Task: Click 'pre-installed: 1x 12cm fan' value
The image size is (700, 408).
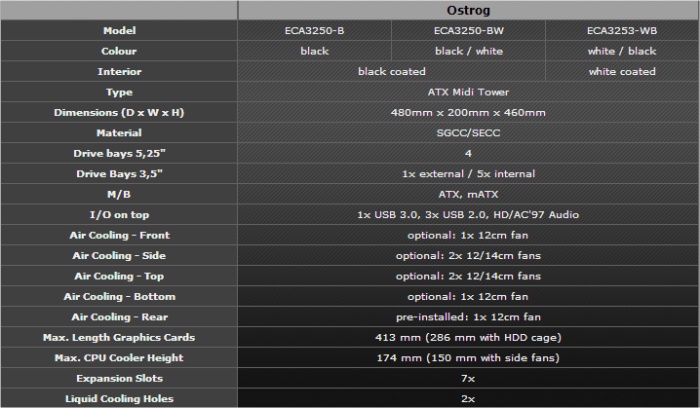Action: coord(468,317)
